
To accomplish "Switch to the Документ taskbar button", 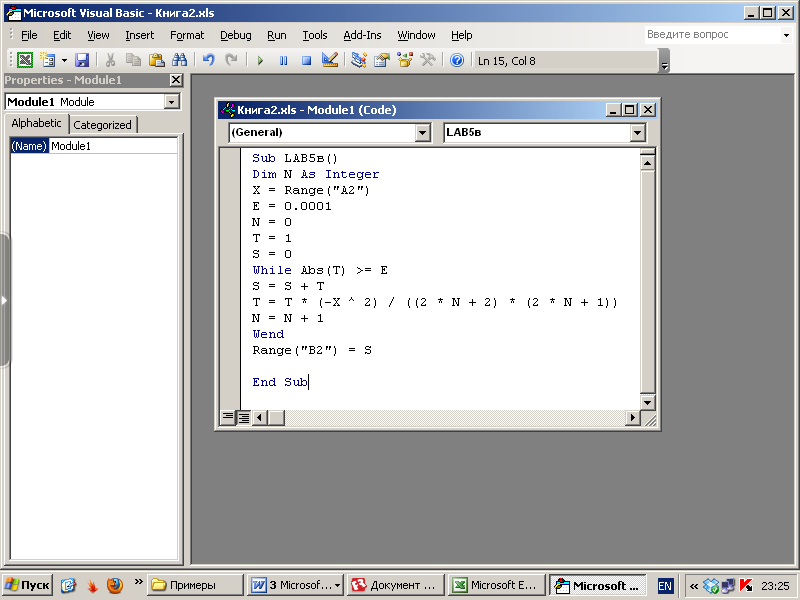I will 395,585.
